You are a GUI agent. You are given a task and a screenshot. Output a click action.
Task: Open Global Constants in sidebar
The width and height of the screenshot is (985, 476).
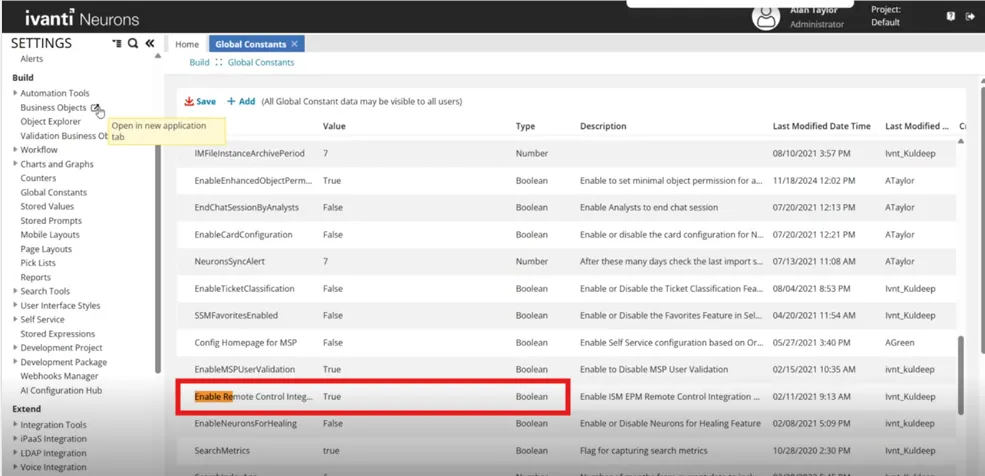pyautogui.click(x=53, y=192)
